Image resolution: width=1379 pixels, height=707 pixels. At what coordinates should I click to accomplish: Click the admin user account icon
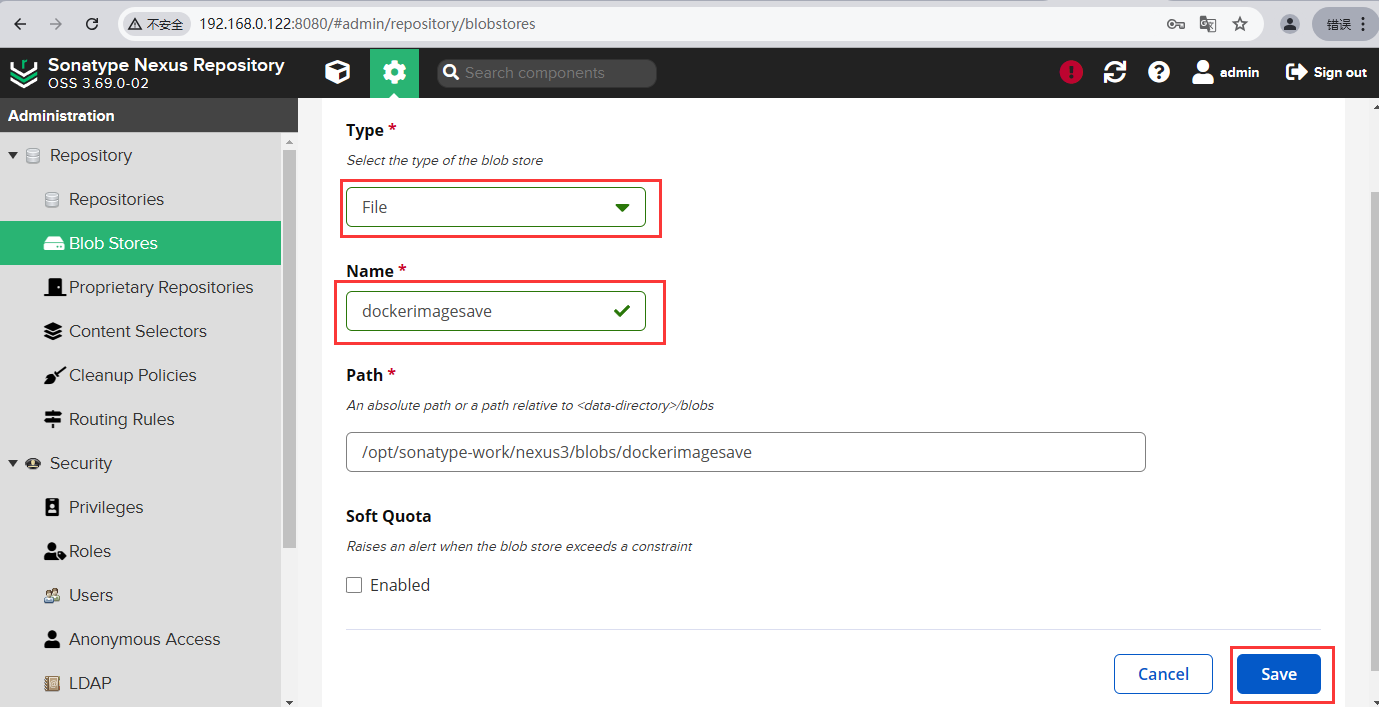coord(1203,72)
